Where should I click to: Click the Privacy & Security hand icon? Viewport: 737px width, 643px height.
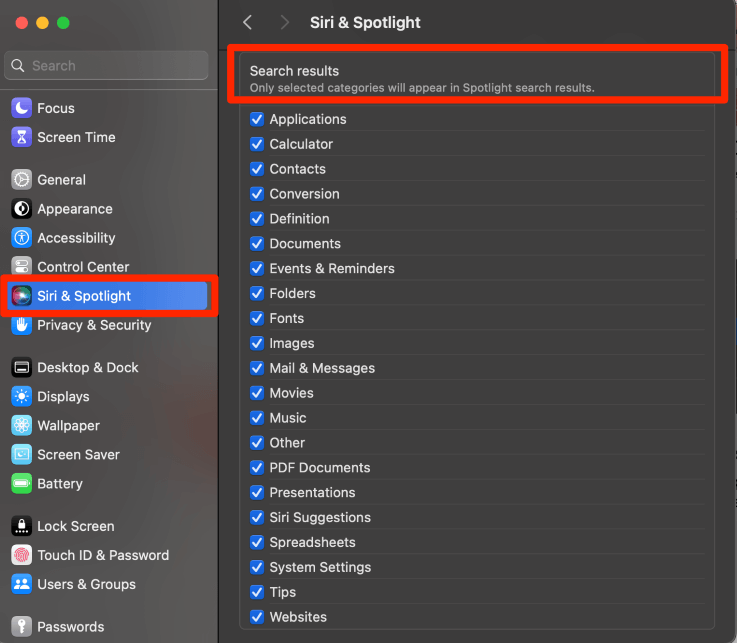pos(22,325)
